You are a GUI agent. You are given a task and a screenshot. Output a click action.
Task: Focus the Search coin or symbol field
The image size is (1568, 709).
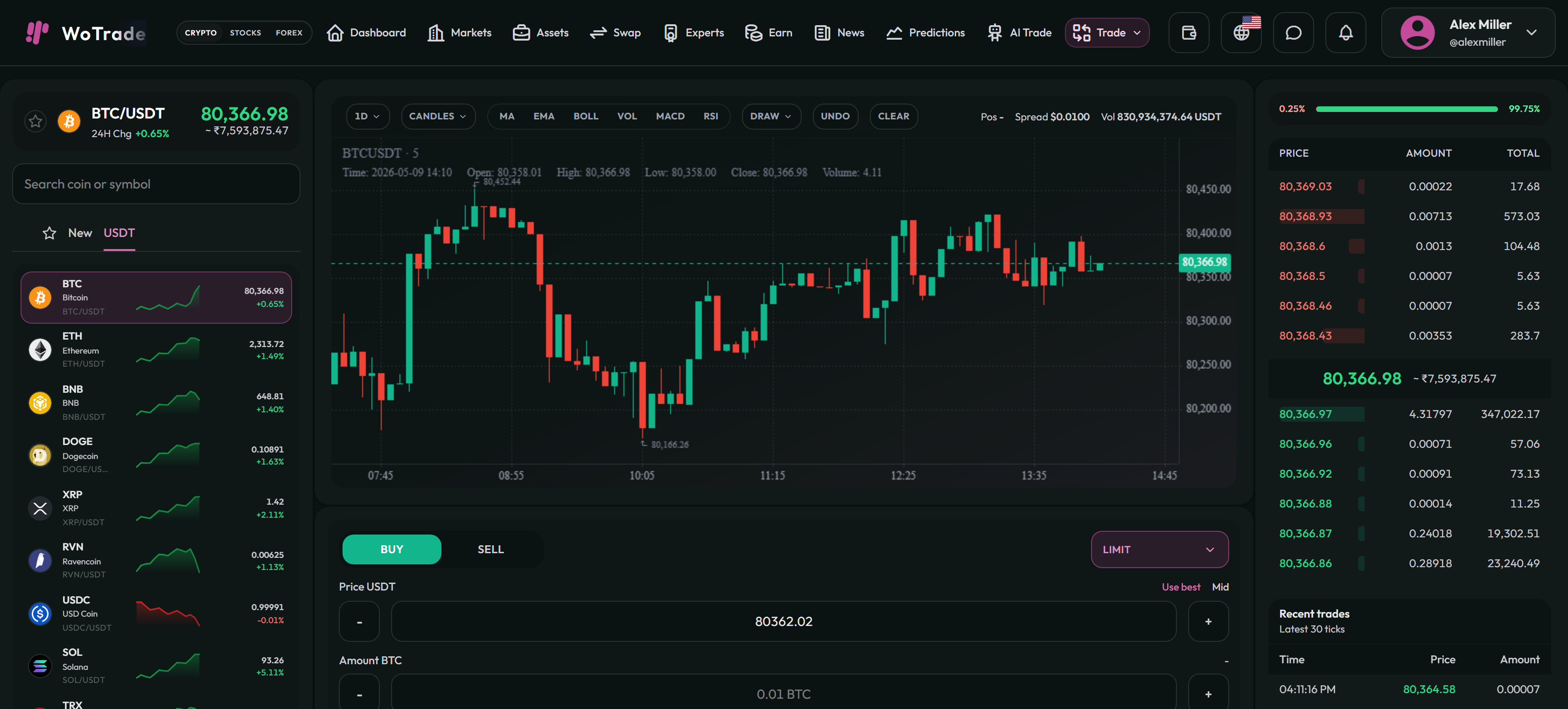pyautogui.click(x=156, y=184)
